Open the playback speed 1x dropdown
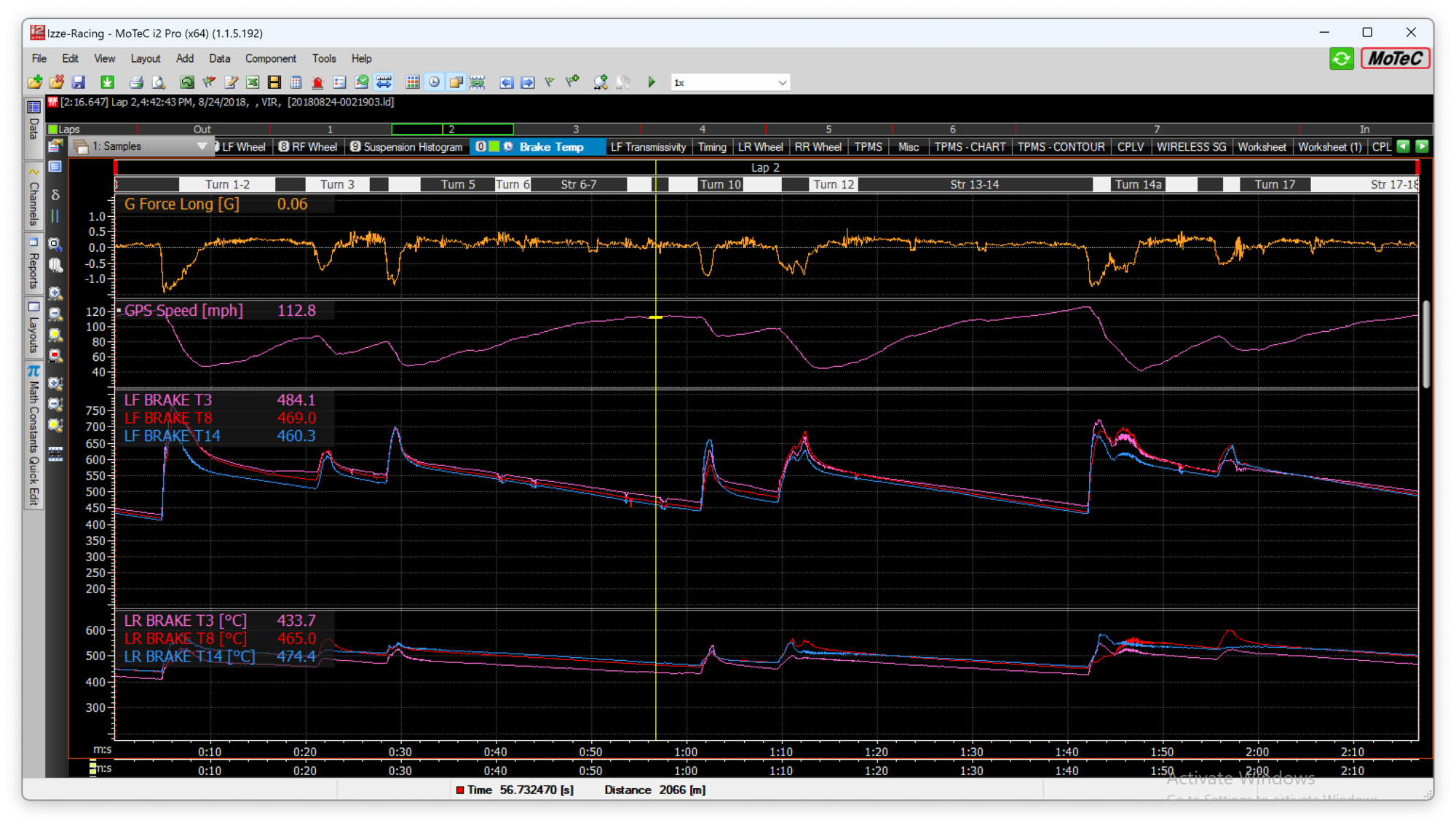This screenshot has height=826, width=1456. (782, 82)
